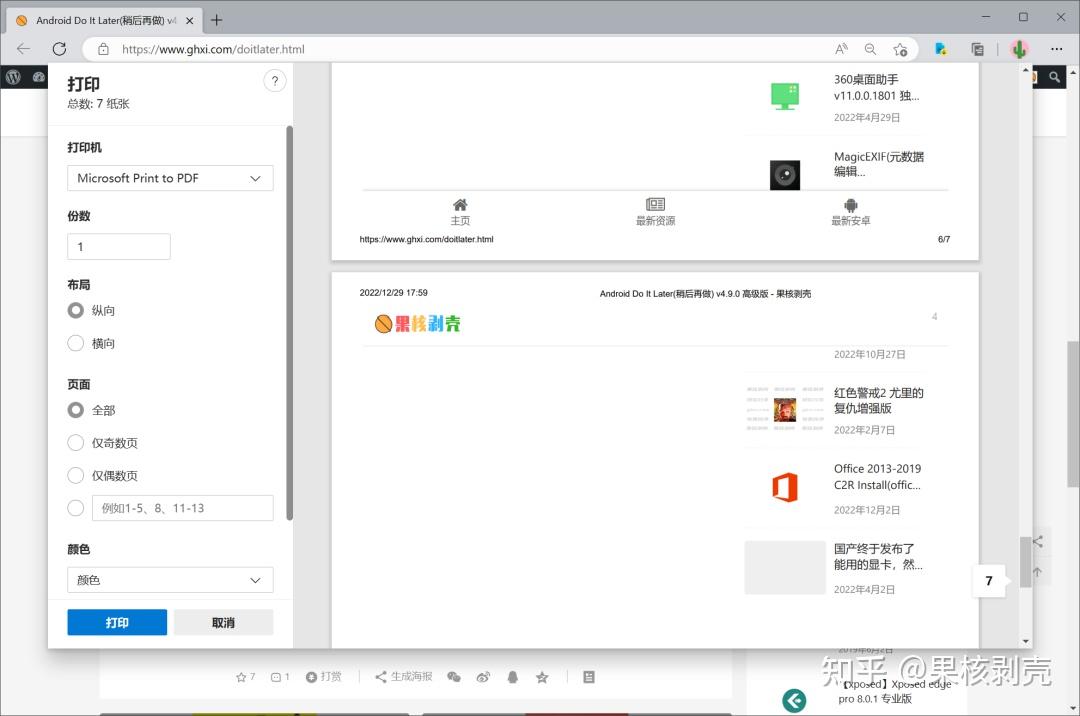Open the help icon in the print panel
Screen dimensions: 1080x716
pos(275,81)
